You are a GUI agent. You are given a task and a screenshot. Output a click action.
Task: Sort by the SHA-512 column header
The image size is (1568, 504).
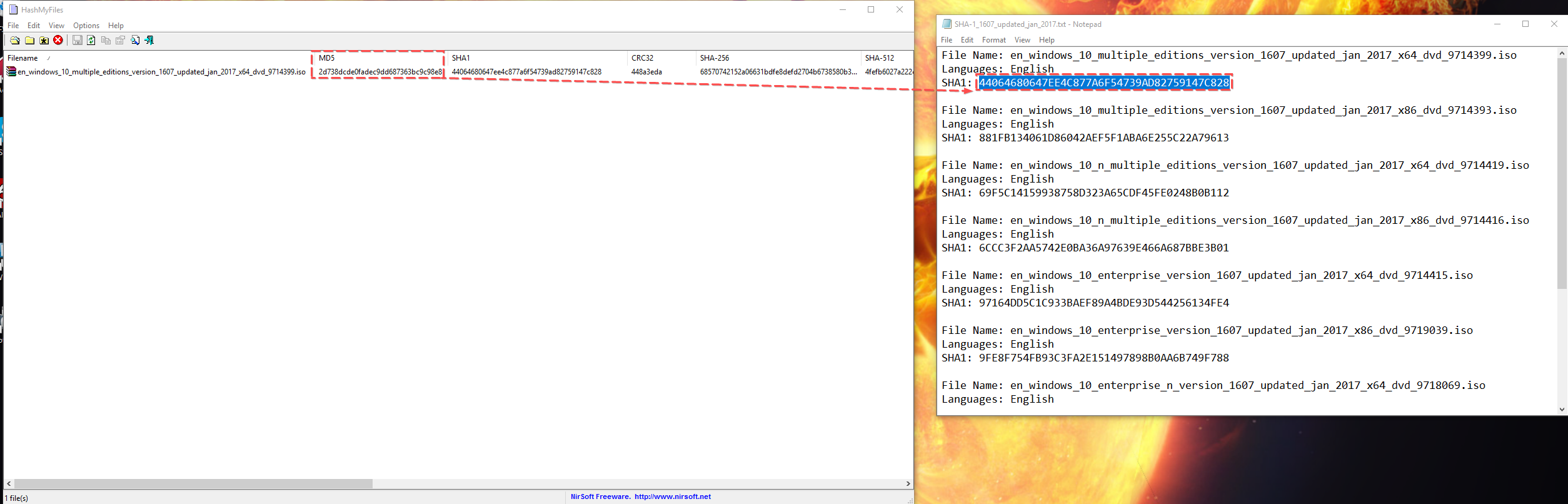[887, 58]
